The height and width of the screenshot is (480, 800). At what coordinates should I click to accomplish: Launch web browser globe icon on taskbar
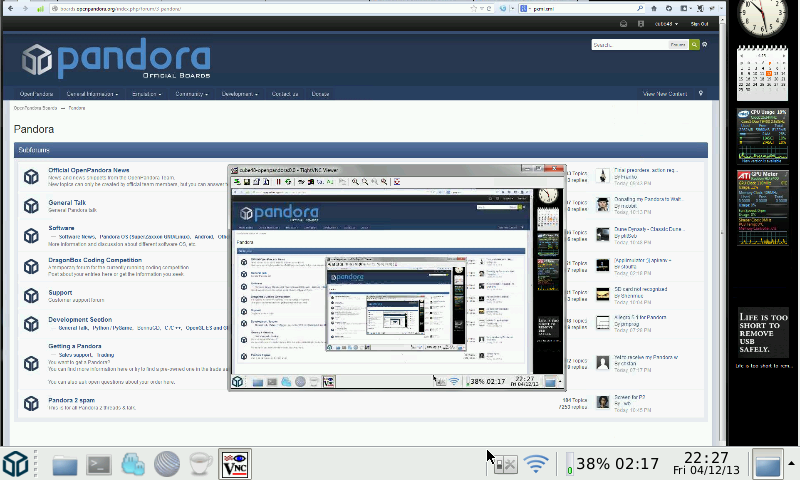167,465
